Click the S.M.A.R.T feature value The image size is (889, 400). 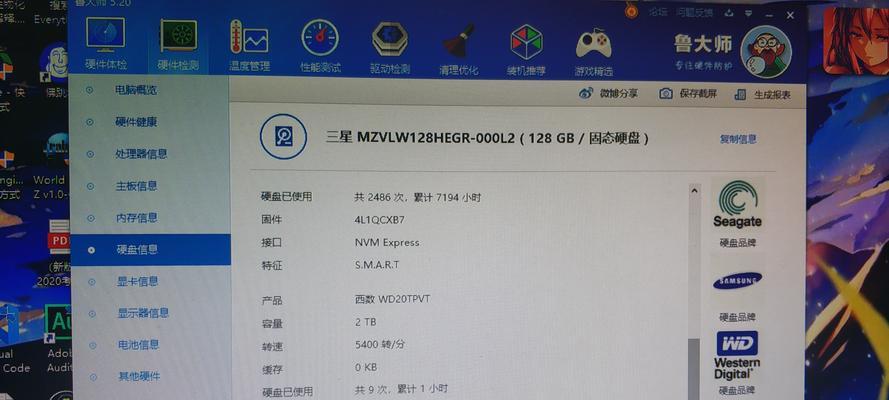[376, 265]
